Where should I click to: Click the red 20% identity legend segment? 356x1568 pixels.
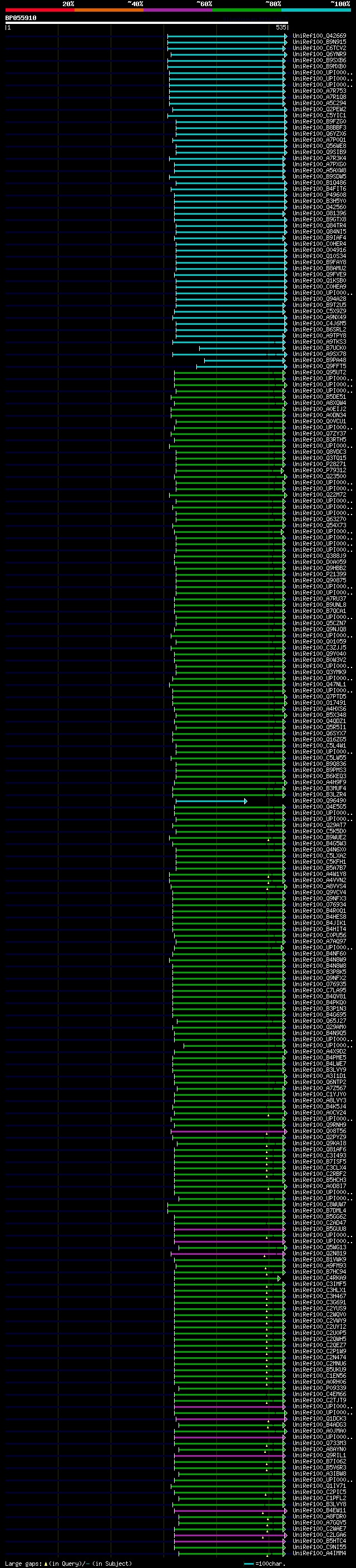[x=39, y=11]
